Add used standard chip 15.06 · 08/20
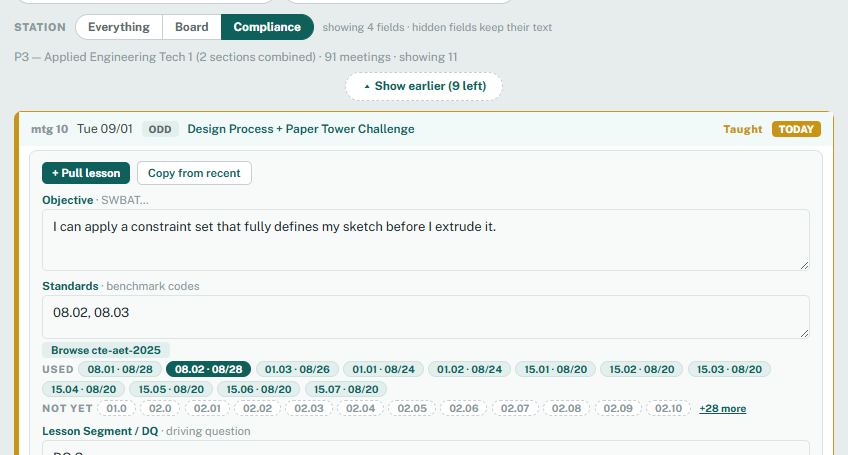The height and width of the screenshot is (455, 848). click(259, 390)
